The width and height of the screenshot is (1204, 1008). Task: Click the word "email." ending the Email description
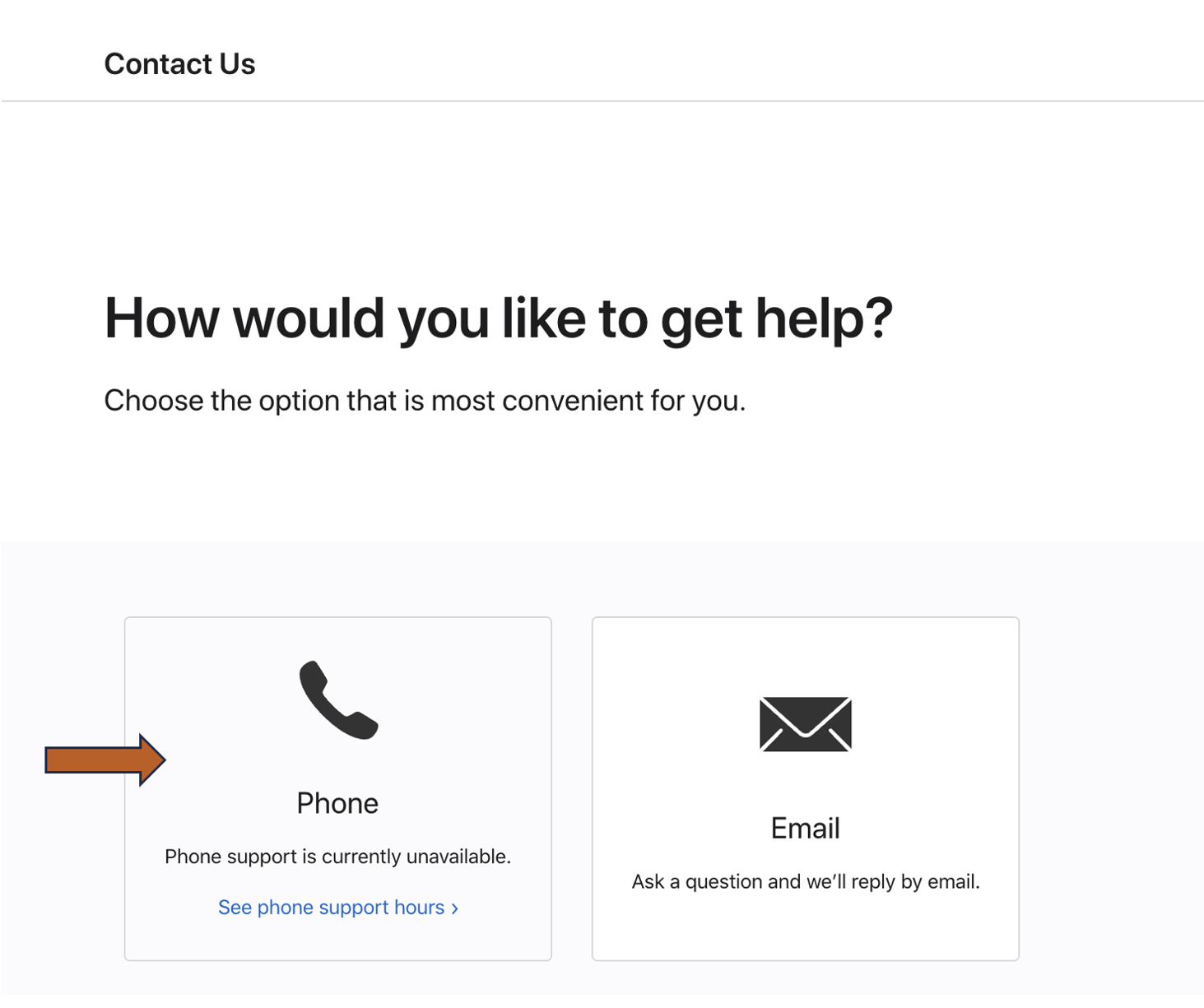[x=953, y=882]
